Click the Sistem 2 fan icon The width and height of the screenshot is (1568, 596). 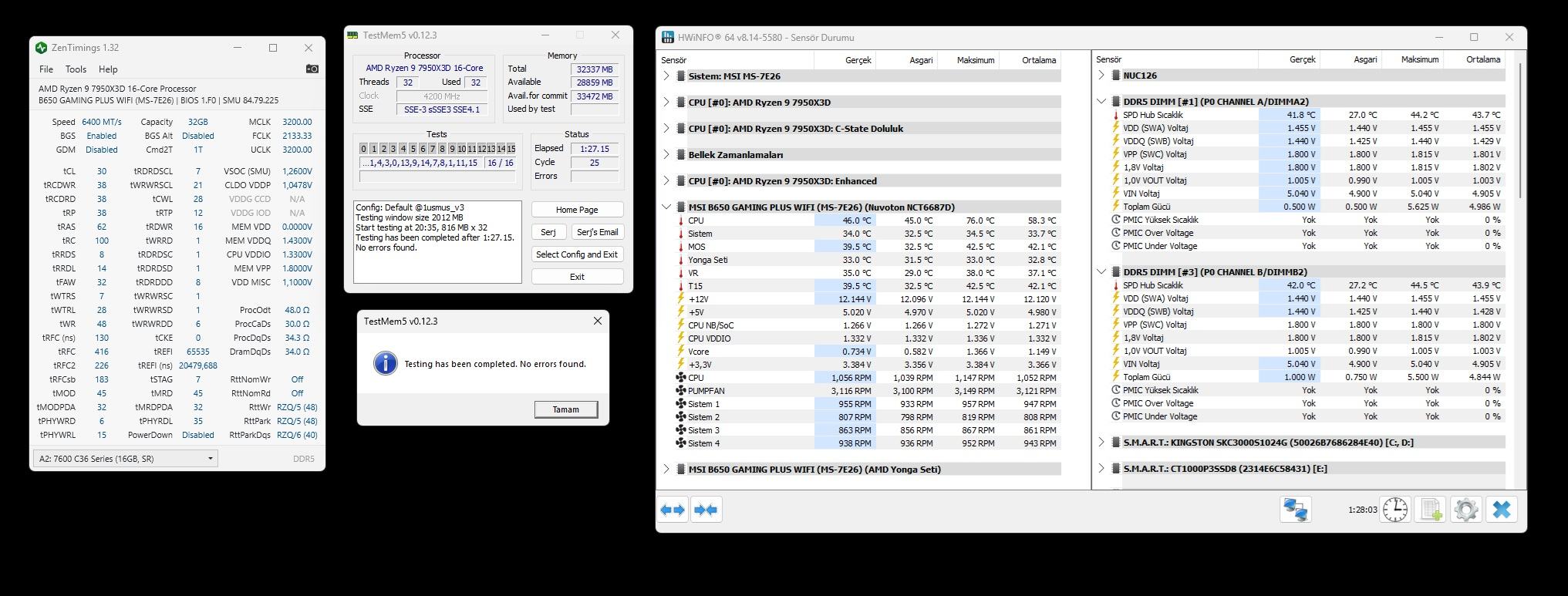pos(680,417)
